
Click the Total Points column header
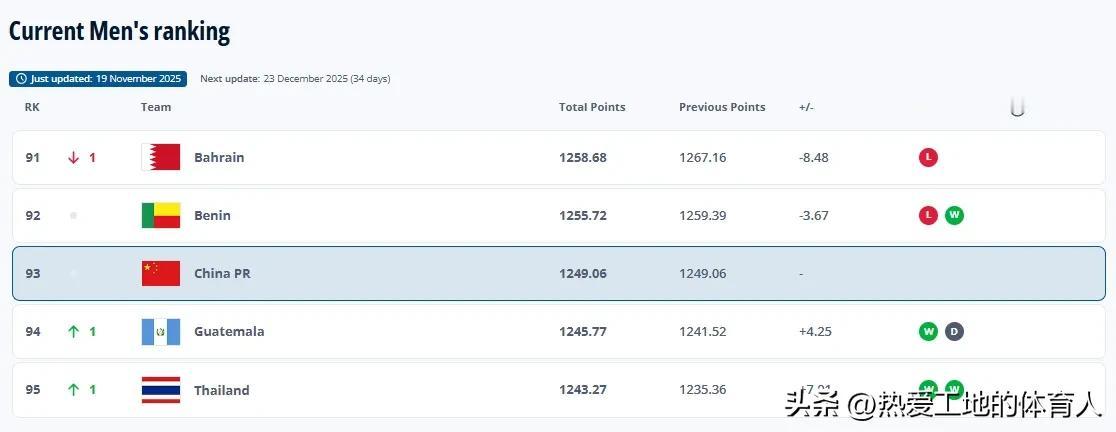click(x=592, y=107)
